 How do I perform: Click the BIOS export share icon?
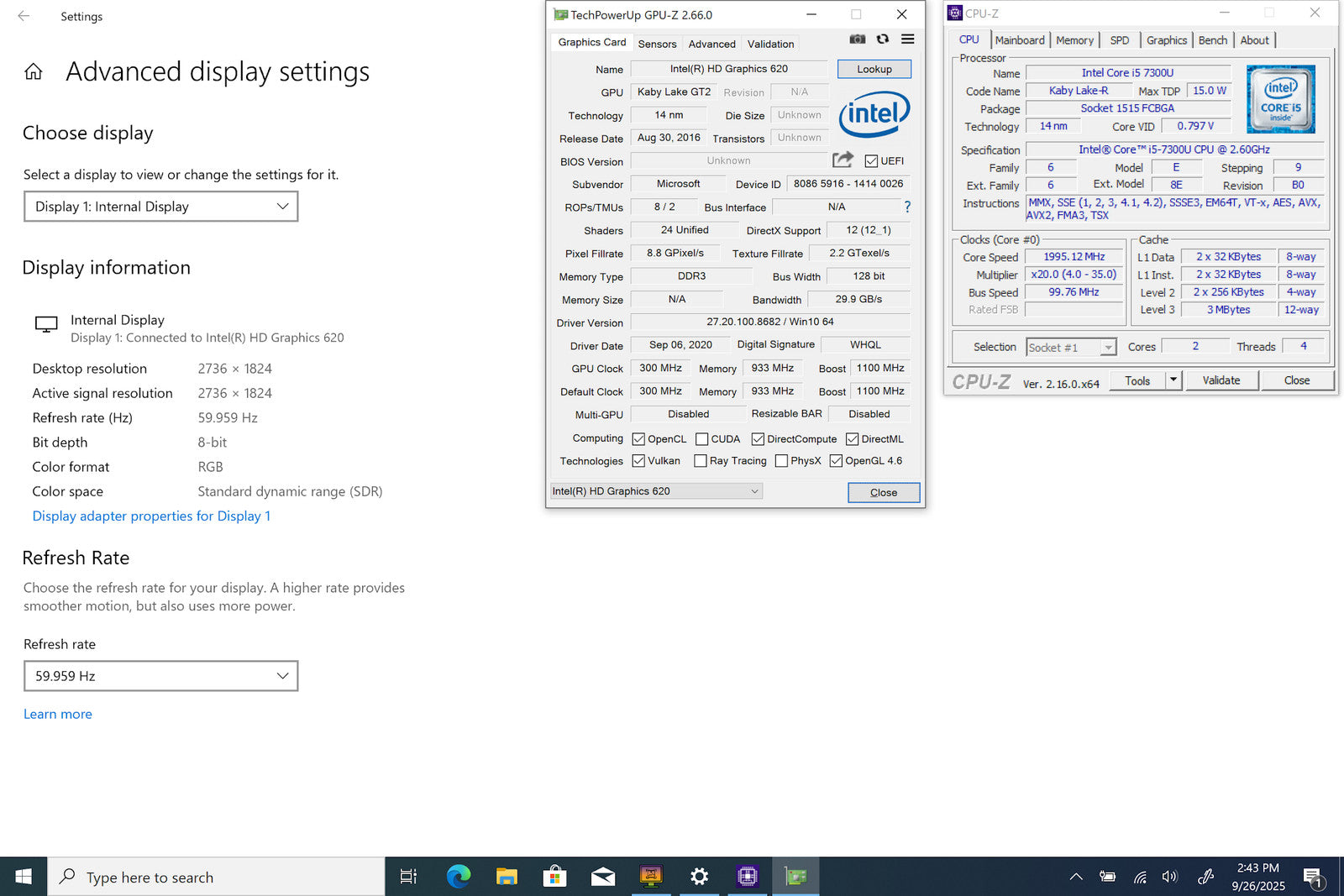[843, 160]
